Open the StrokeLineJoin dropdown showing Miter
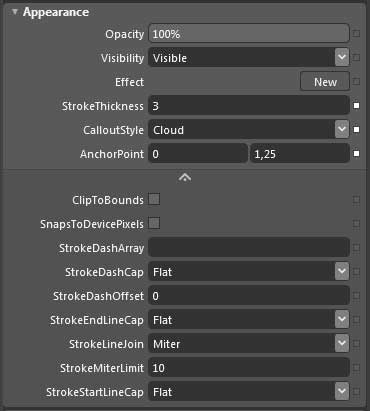The height and width of the screenshot is (411, 370). pos(342,344)
